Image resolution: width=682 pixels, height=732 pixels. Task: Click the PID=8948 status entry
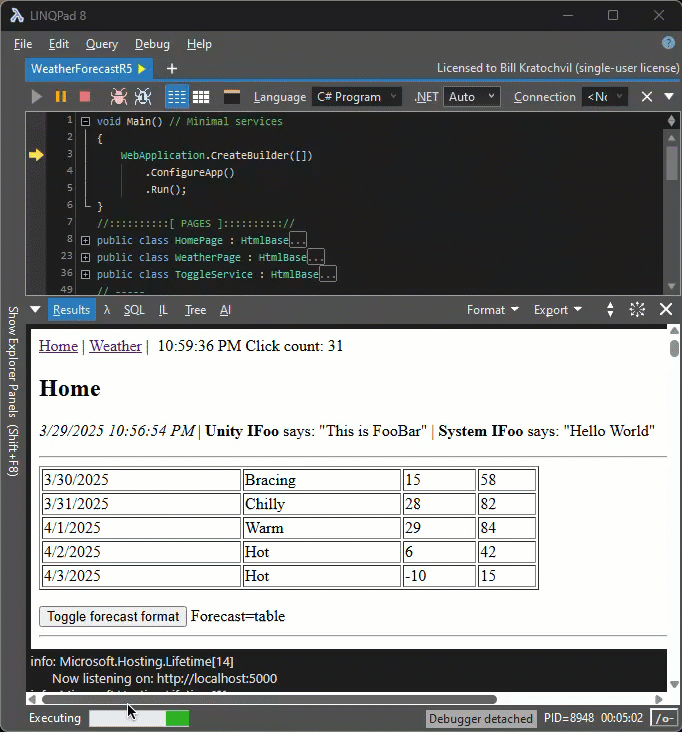pos(569,718)
